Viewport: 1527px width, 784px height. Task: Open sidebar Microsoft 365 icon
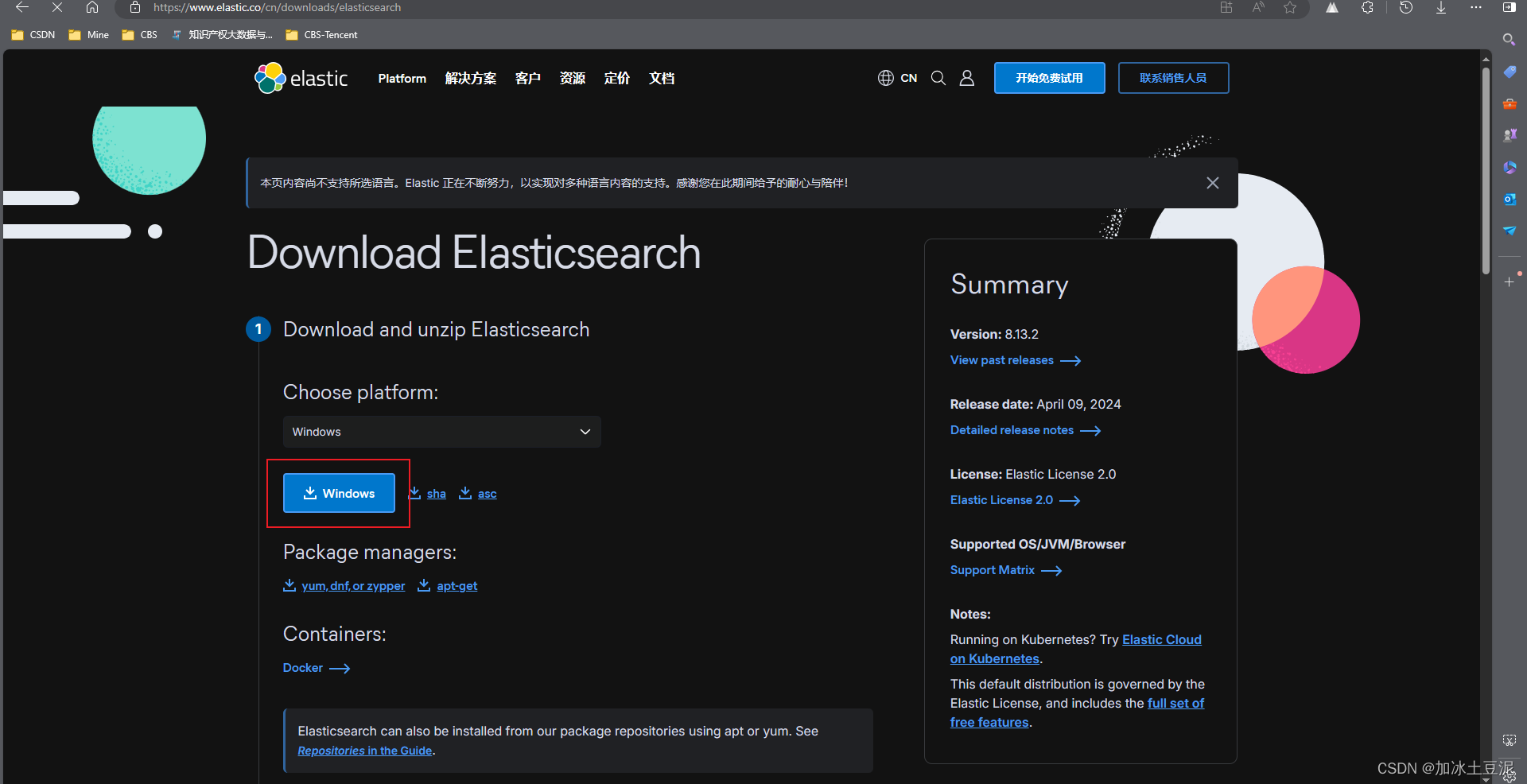coord(1509,167)
